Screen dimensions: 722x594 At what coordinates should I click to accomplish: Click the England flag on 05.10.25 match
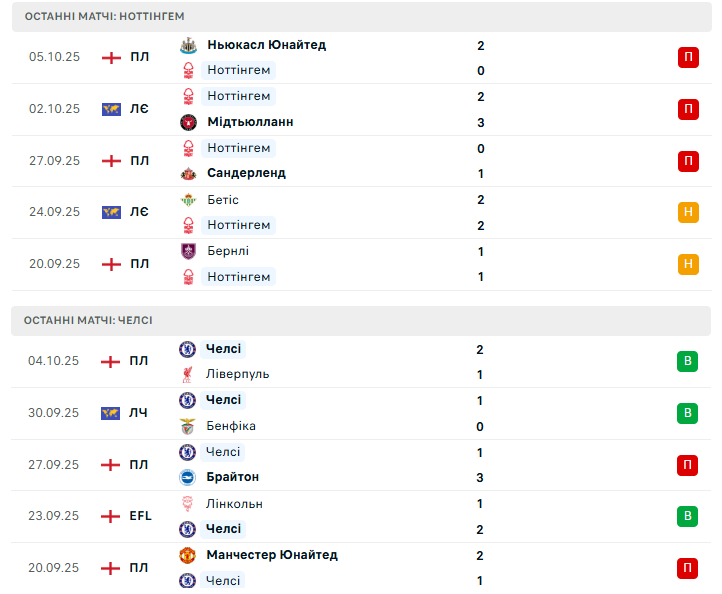click(111, 57)
